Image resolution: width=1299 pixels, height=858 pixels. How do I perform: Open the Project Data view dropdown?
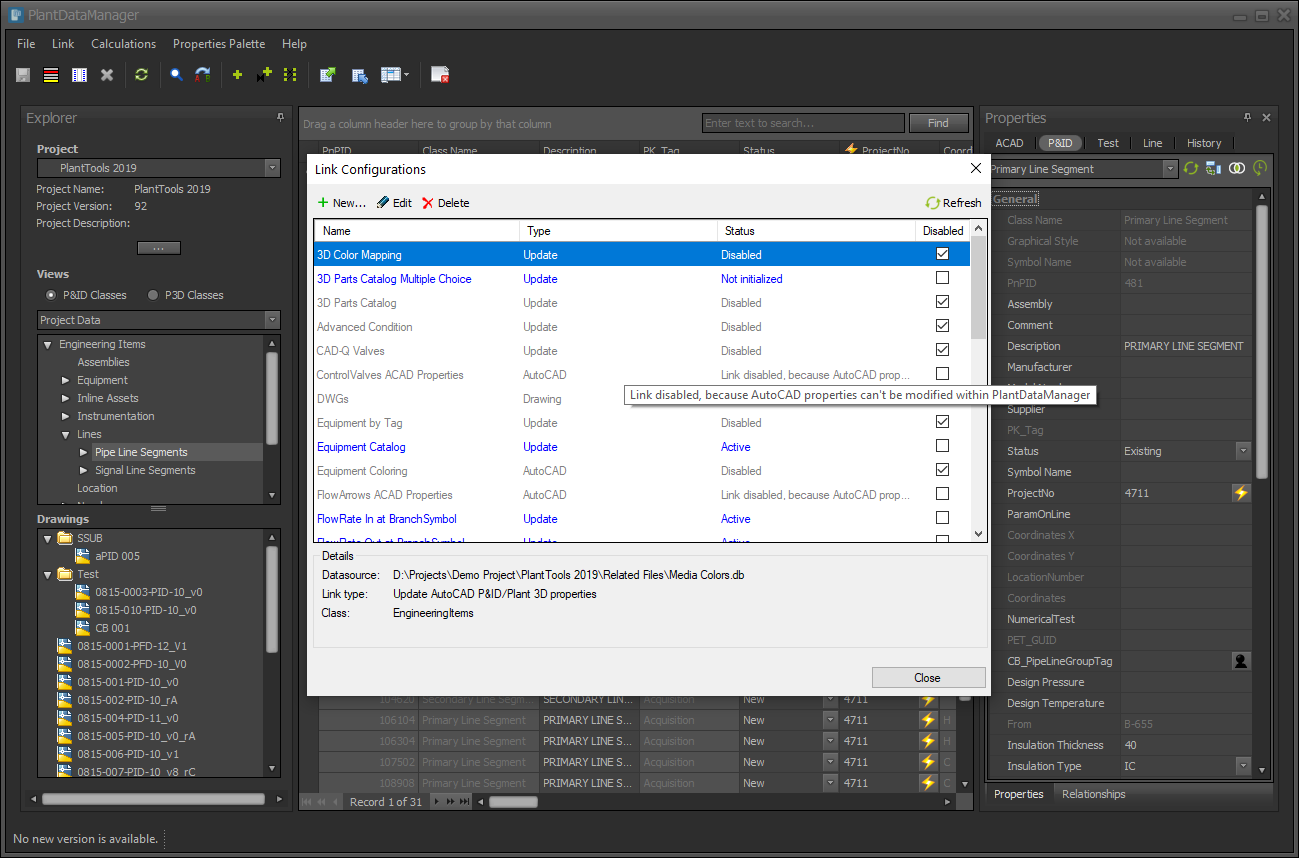point(273,320)
